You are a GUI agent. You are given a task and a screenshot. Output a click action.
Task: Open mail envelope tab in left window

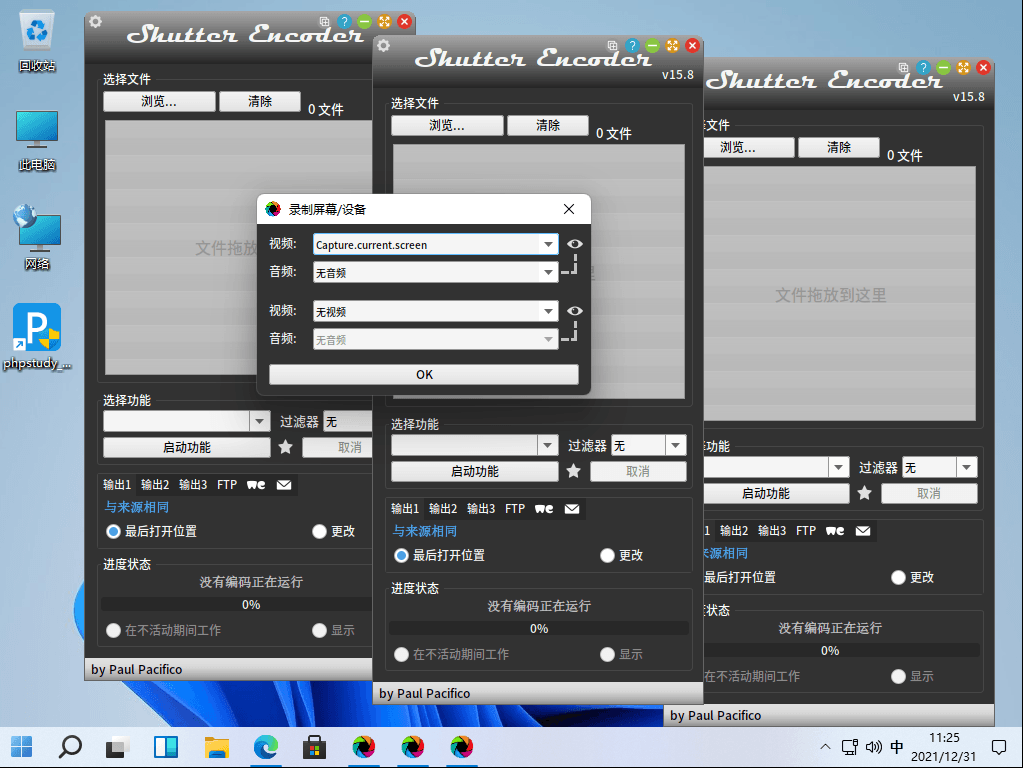pos(284,485)
